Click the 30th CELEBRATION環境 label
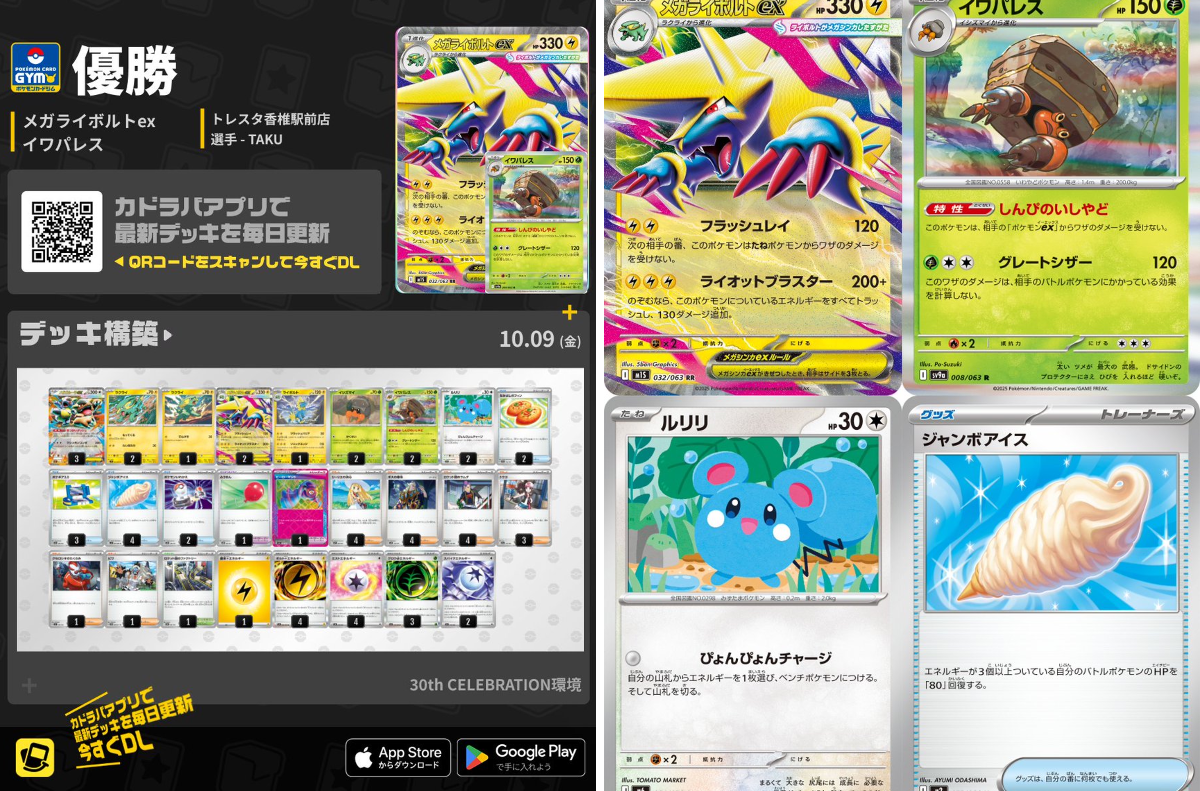Viewport: 1200px width, 791px height. tap(495, 685)
